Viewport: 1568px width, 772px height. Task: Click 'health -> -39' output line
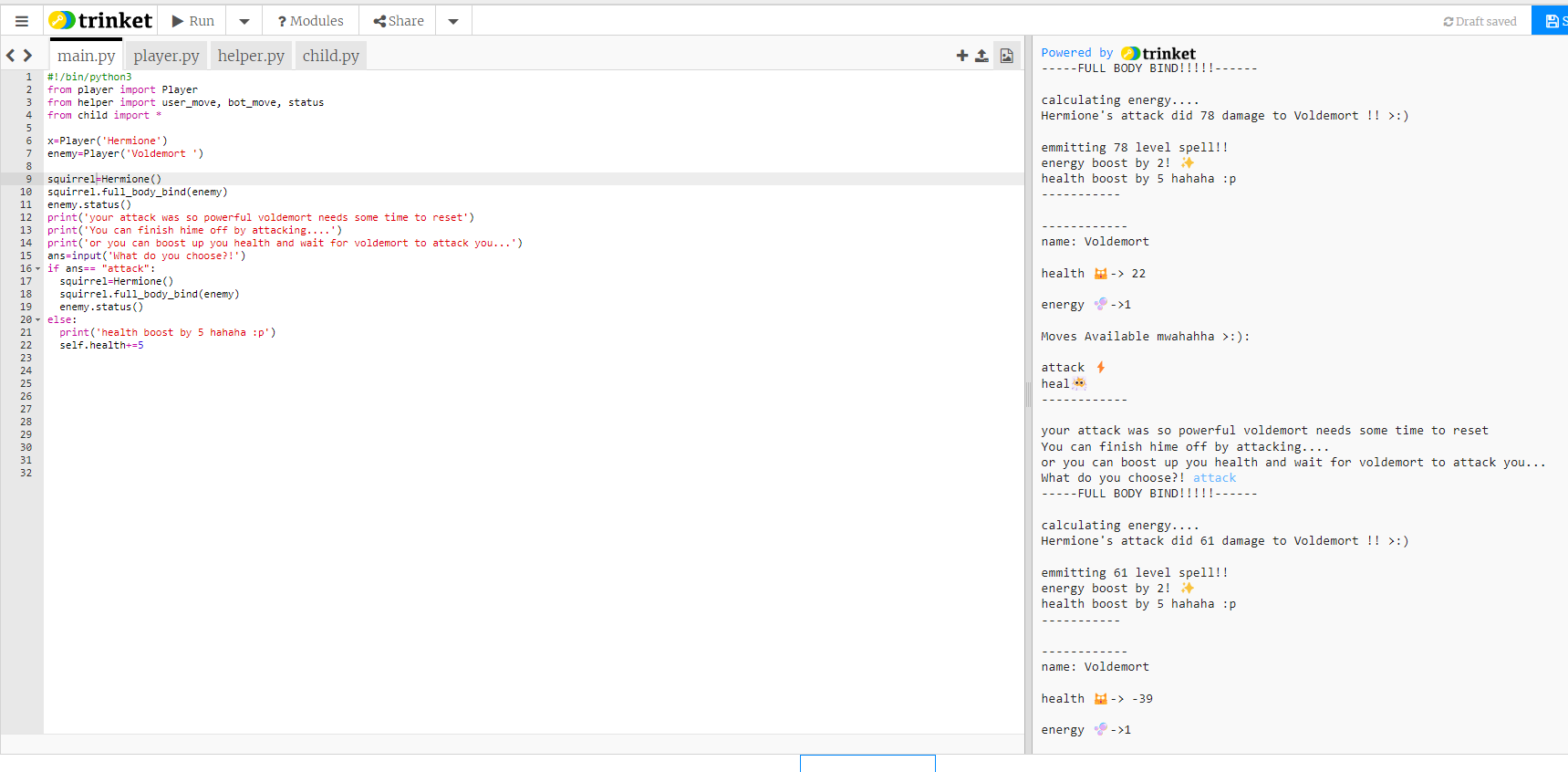1096,699
